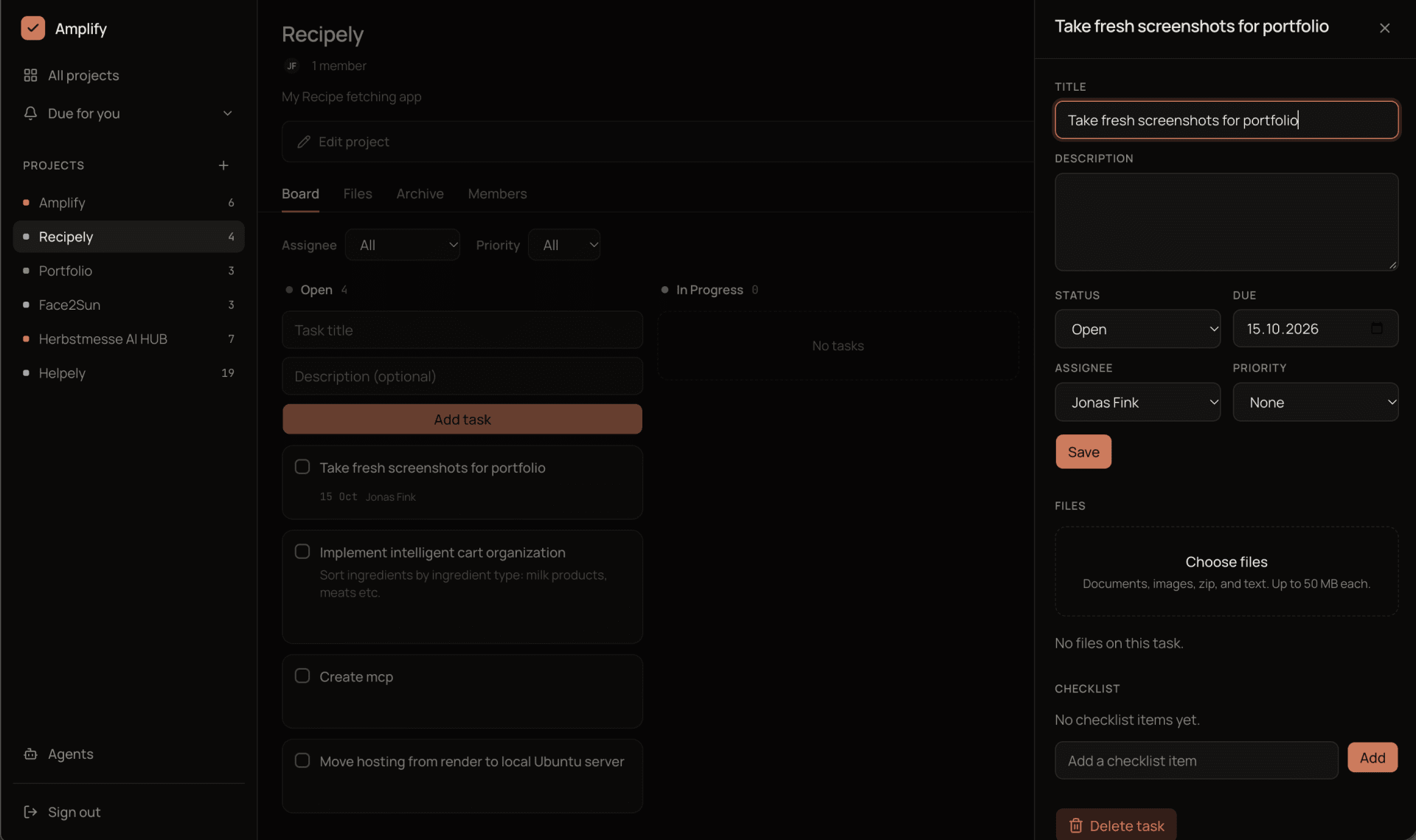The height and width of the screenshot is (840, 1416).
Task: Switch to the Files tab
Action: (x=358, y=193)
